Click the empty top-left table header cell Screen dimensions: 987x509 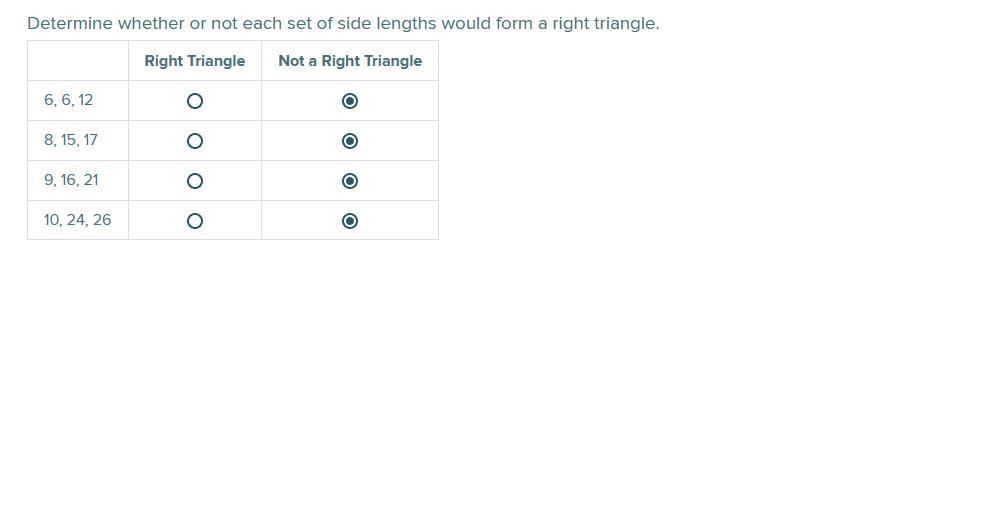click(x=78, y=60)
